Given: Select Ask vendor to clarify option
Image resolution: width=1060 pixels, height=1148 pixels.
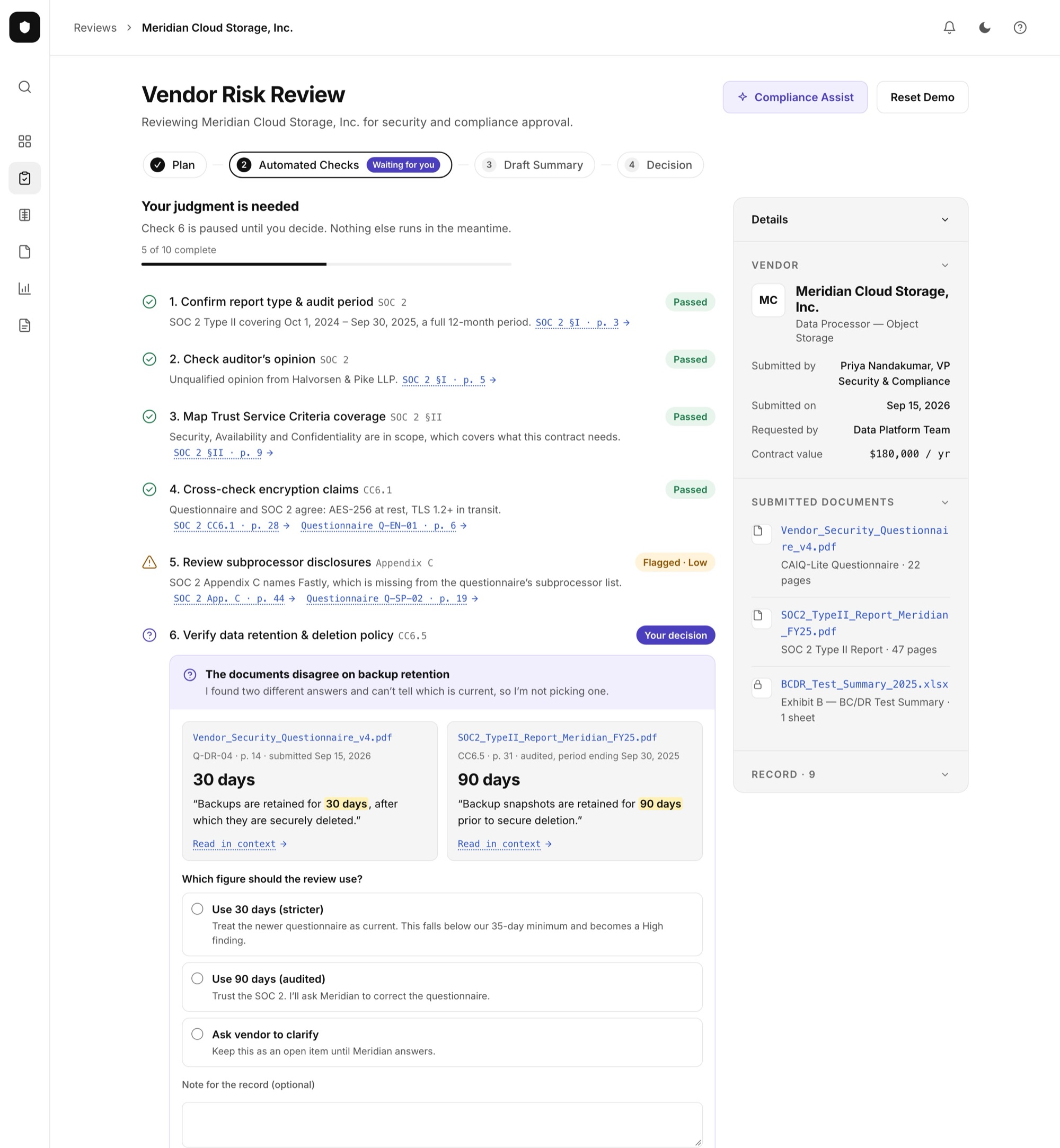Looking at the screenshot, I should pyautogui.click(x=441, y=1043).
